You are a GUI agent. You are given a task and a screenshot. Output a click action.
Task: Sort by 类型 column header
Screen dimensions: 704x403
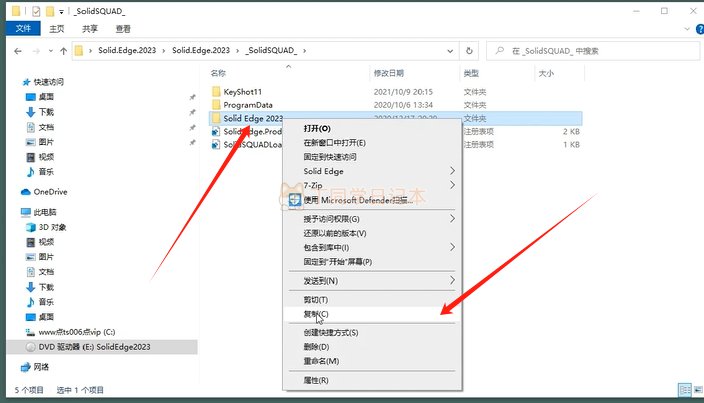click(x=471, y=73)
